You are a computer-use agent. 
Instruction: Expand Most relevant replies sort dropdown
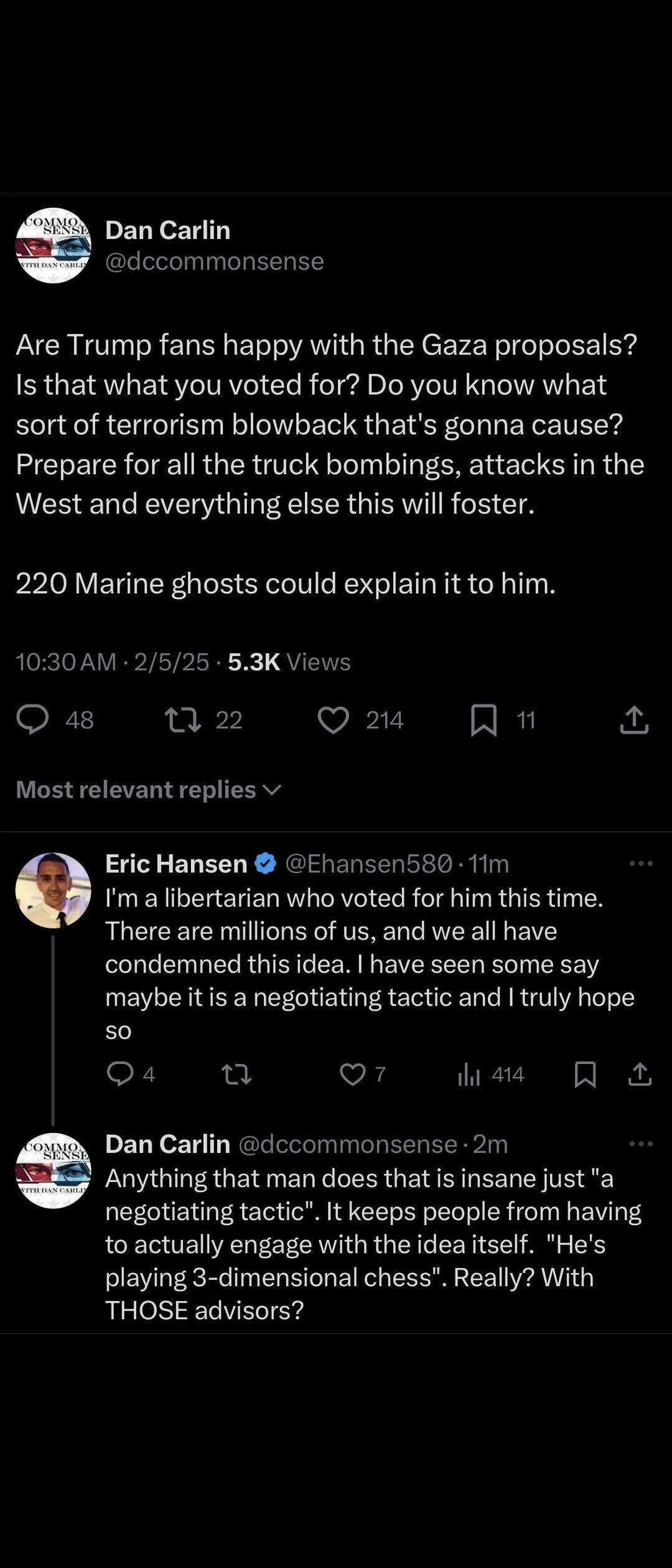(x=149, y=790)
